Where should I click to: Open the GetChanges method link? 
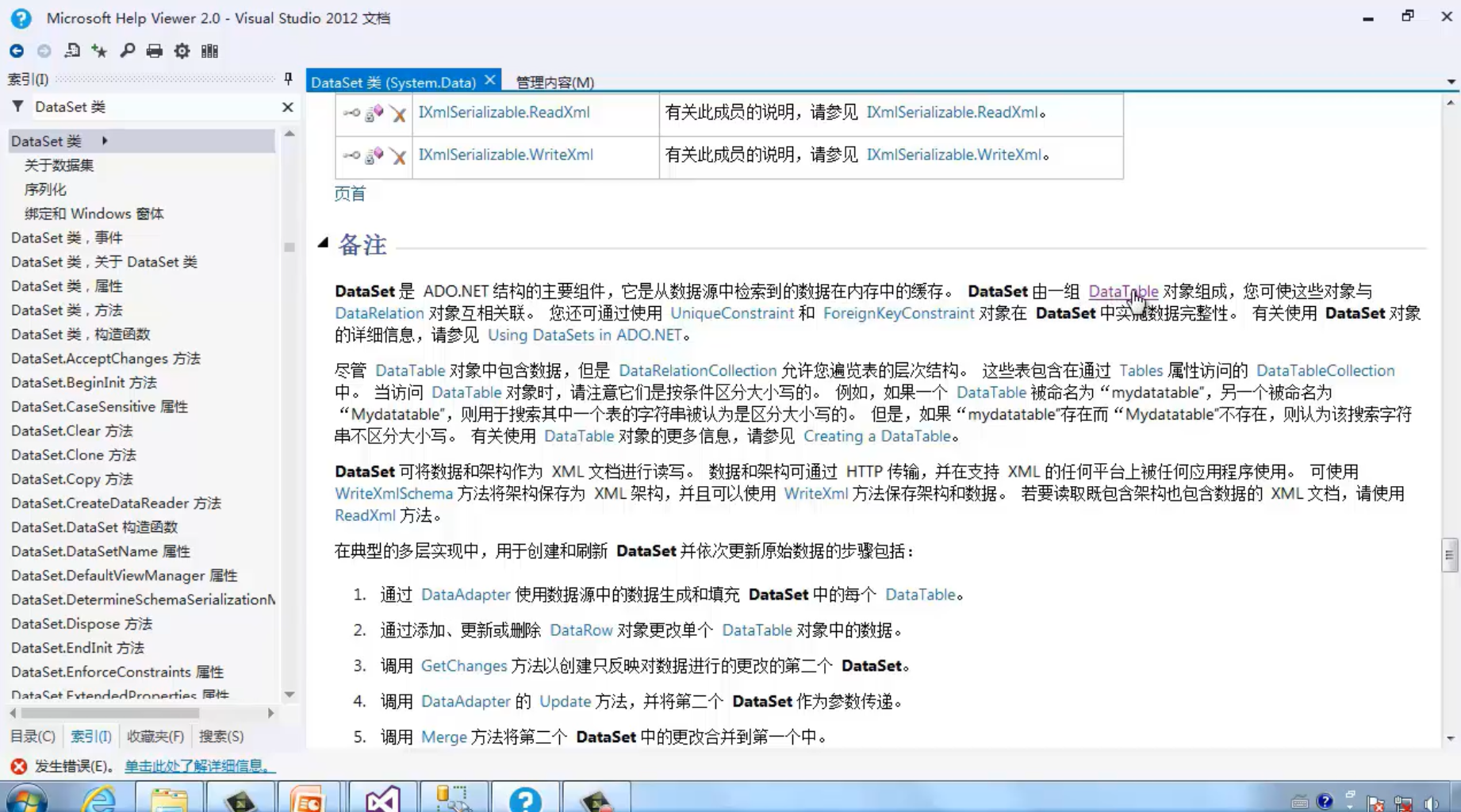pos(463,666)
